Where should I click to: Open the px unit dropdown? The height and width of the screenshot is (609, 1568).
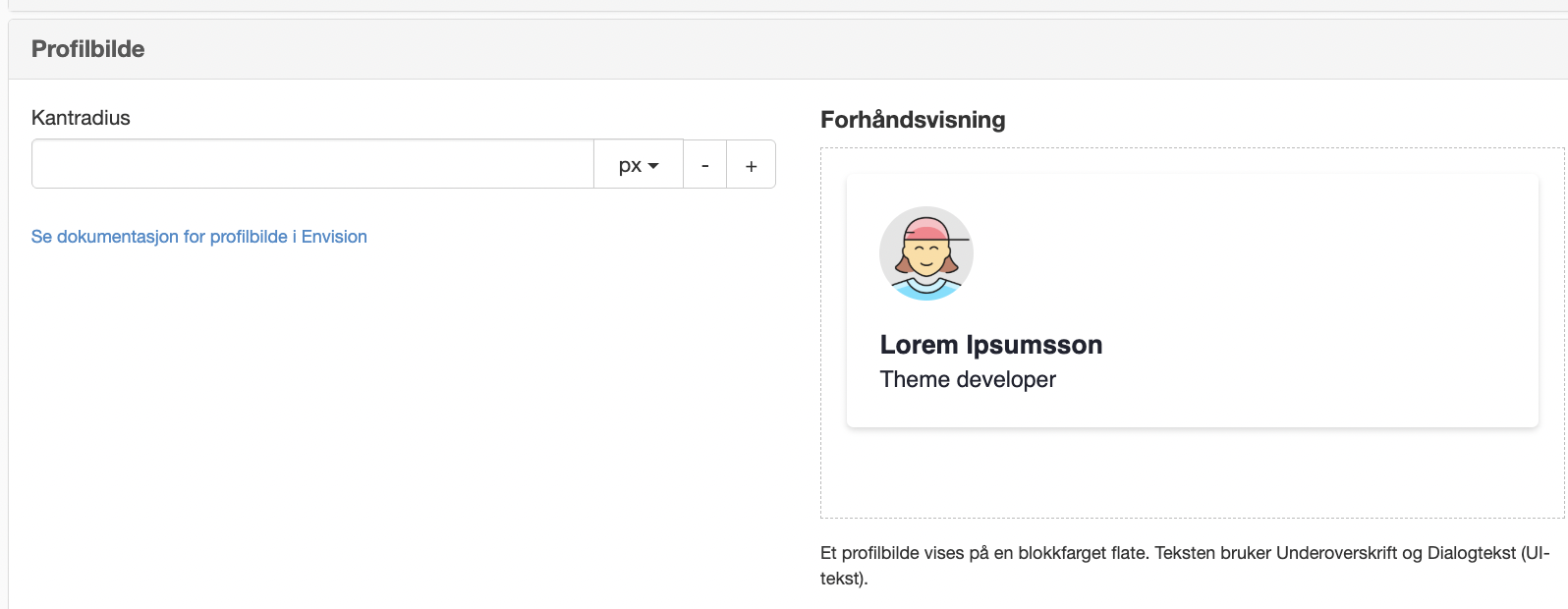(x=639, y=164)
